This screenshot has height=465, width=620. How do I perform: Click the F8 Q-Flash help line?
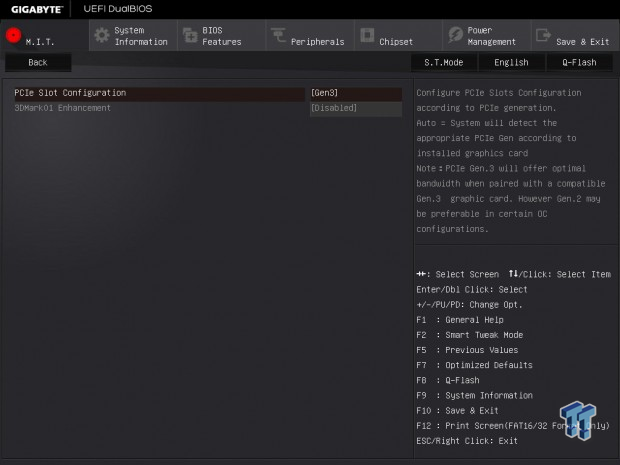pos(448,380)
